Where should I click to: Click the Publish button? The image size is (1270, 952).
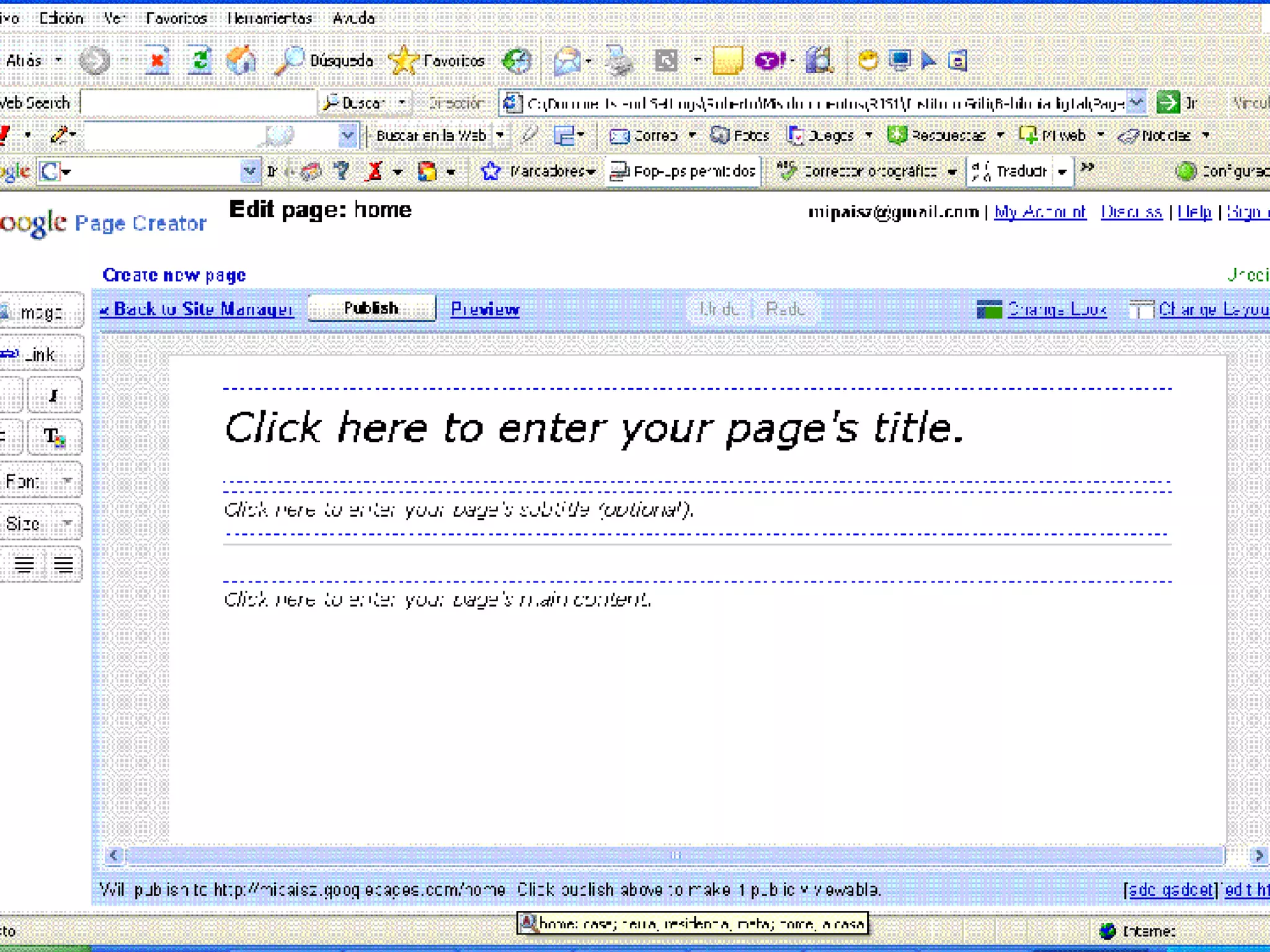pyautogui.click(x=371, y=308)
